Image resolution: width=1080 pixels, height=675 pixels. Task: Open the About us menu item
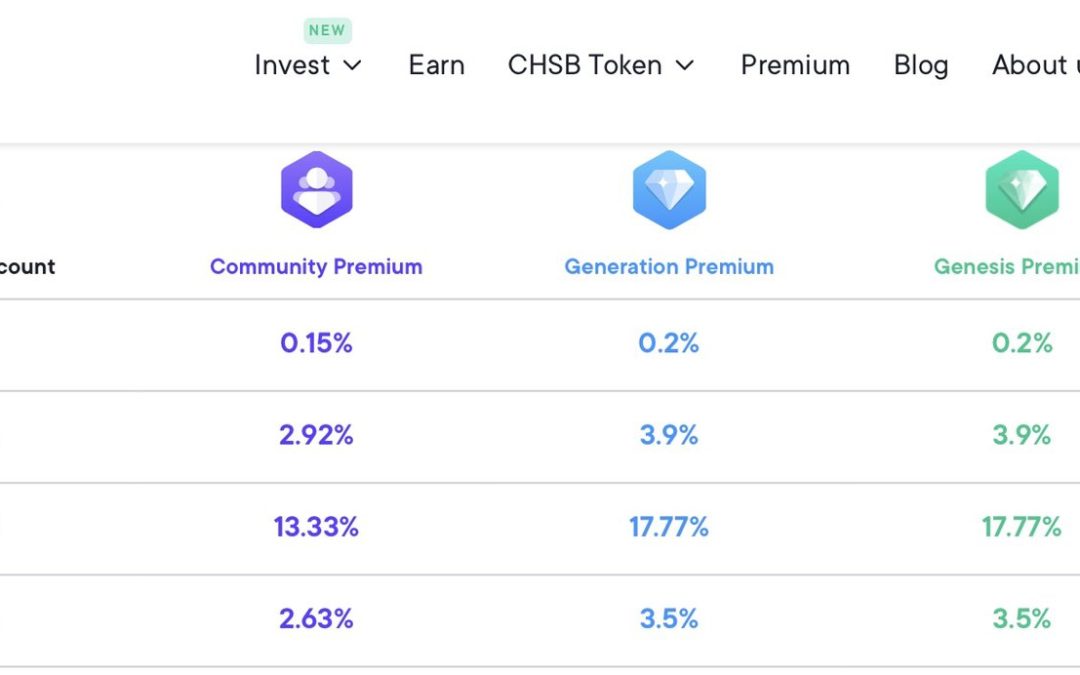point(1036,65)
